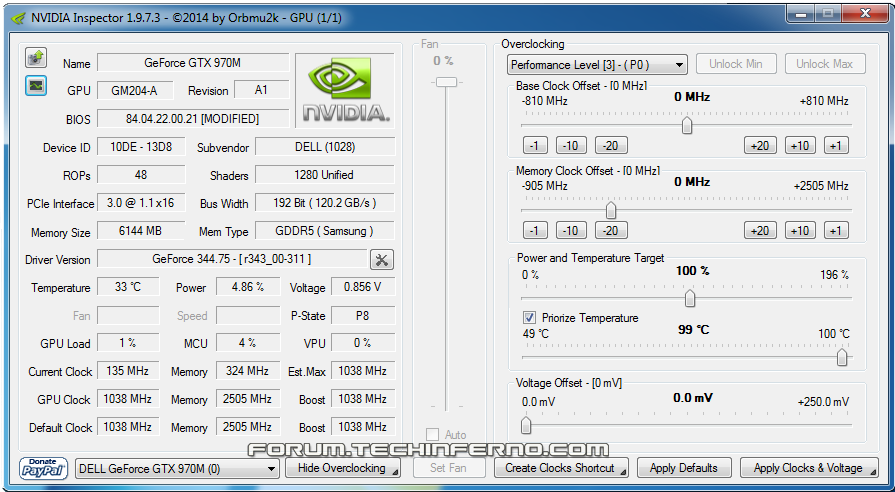Screen dimensions: 895x492
Task: Click the upload GPU info icon
Action: pyautogui.click(x=36, y=58)
